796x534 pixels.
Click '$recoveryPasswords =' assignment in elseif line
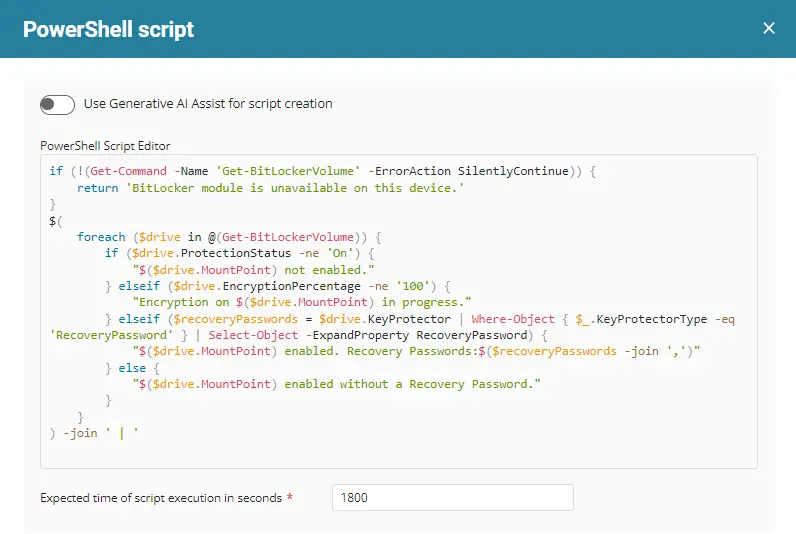click(x=243, y=319)
